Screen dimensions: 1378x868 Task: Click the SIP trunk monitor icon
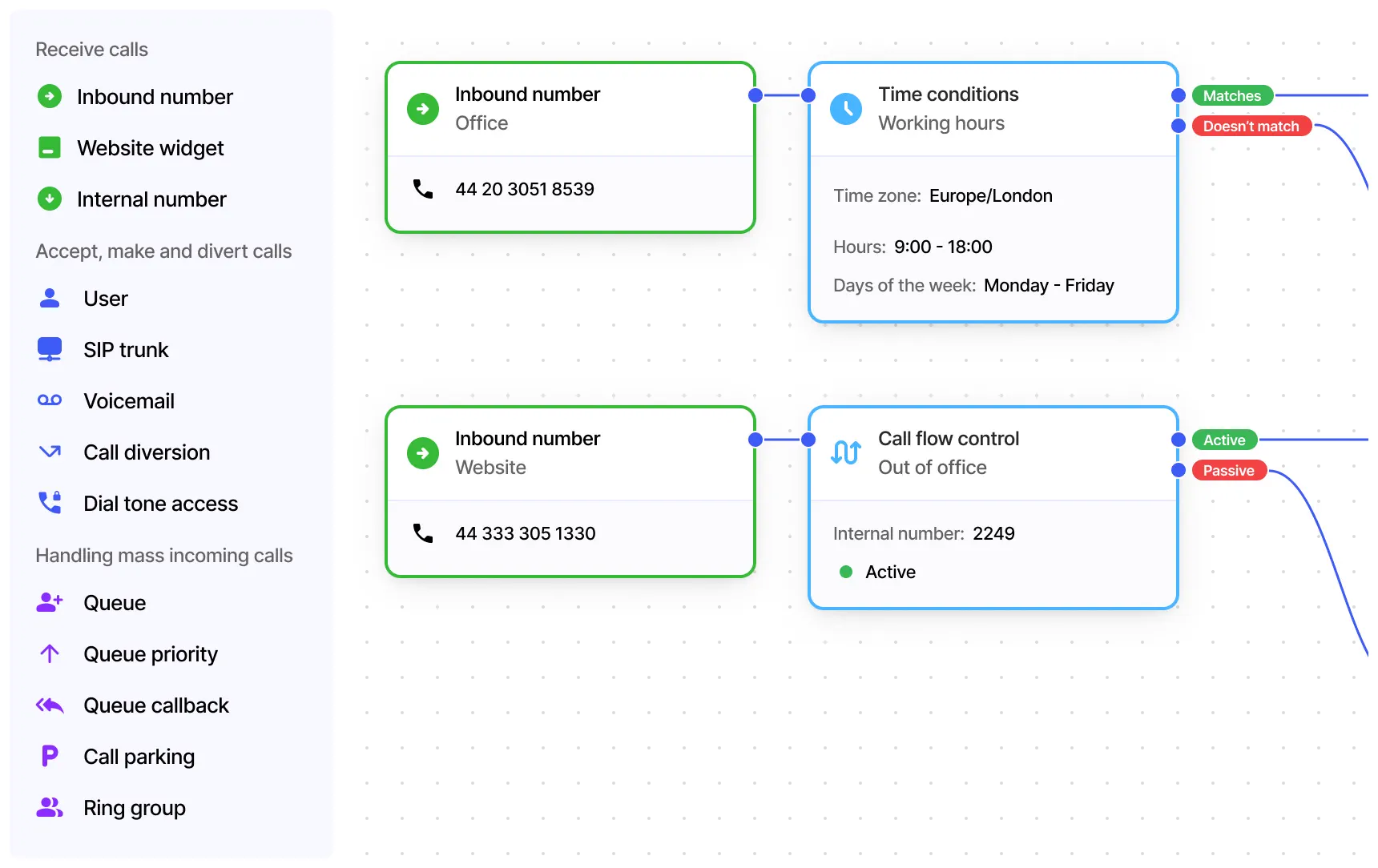[x=50, y=349]
